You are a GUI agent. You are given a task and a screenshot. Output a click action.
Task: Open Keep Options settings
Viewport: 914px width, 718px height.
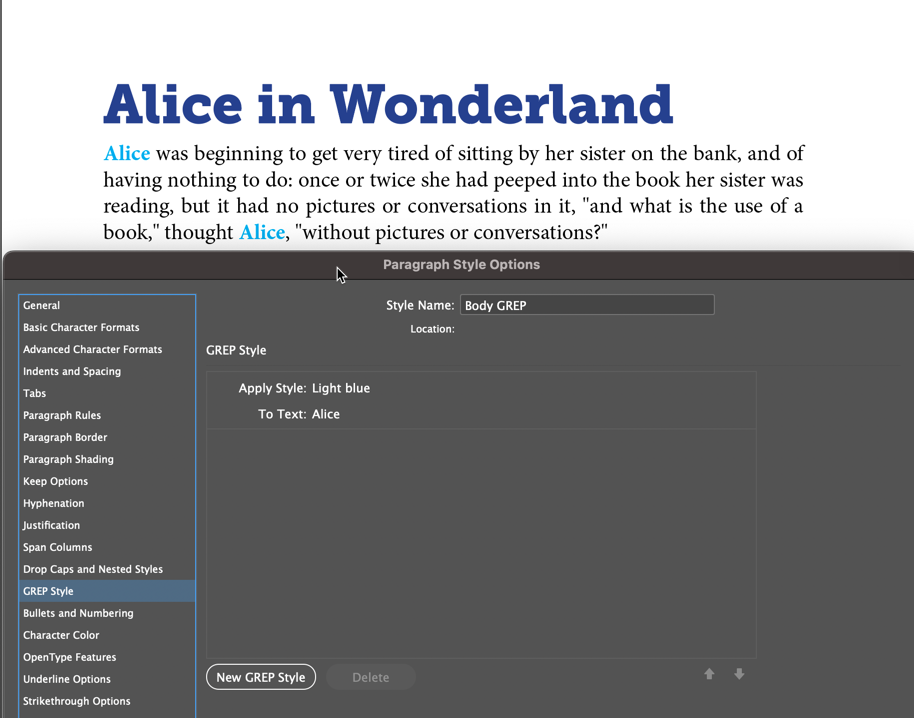tap(107, 481)
